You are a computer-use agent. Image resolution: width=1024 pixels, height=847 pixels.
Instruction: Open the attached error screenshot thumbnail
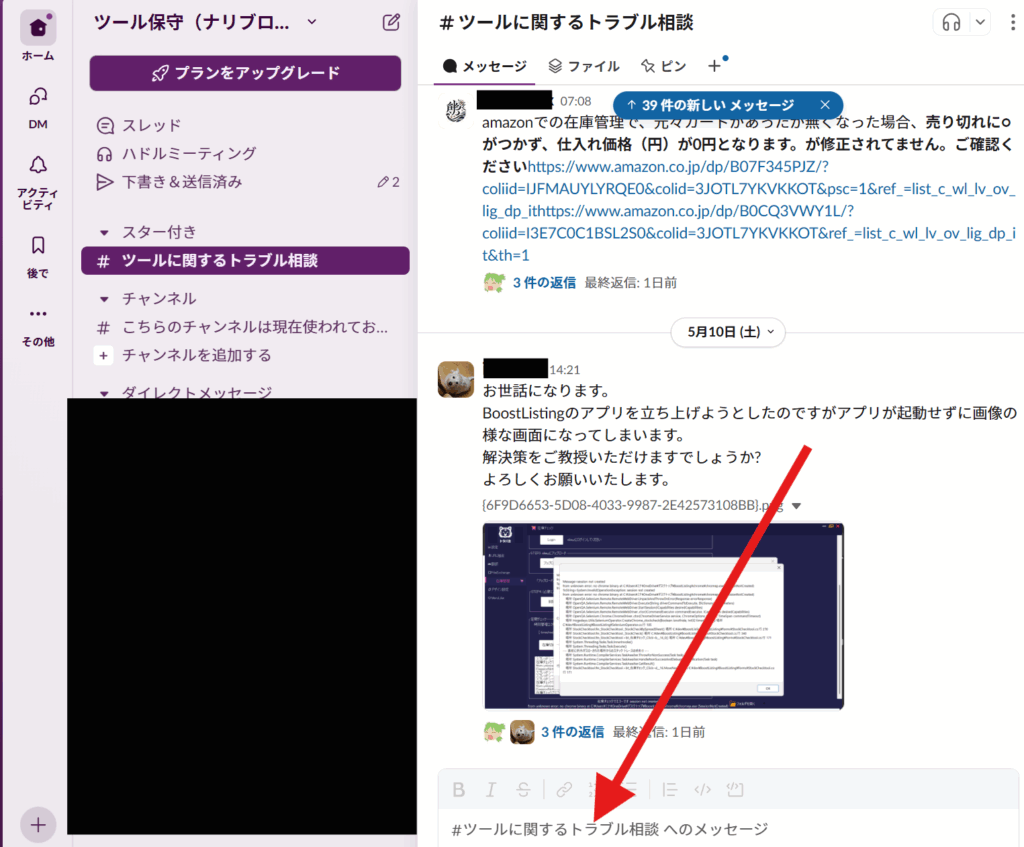pyautogui.click(x=662, y=617)
